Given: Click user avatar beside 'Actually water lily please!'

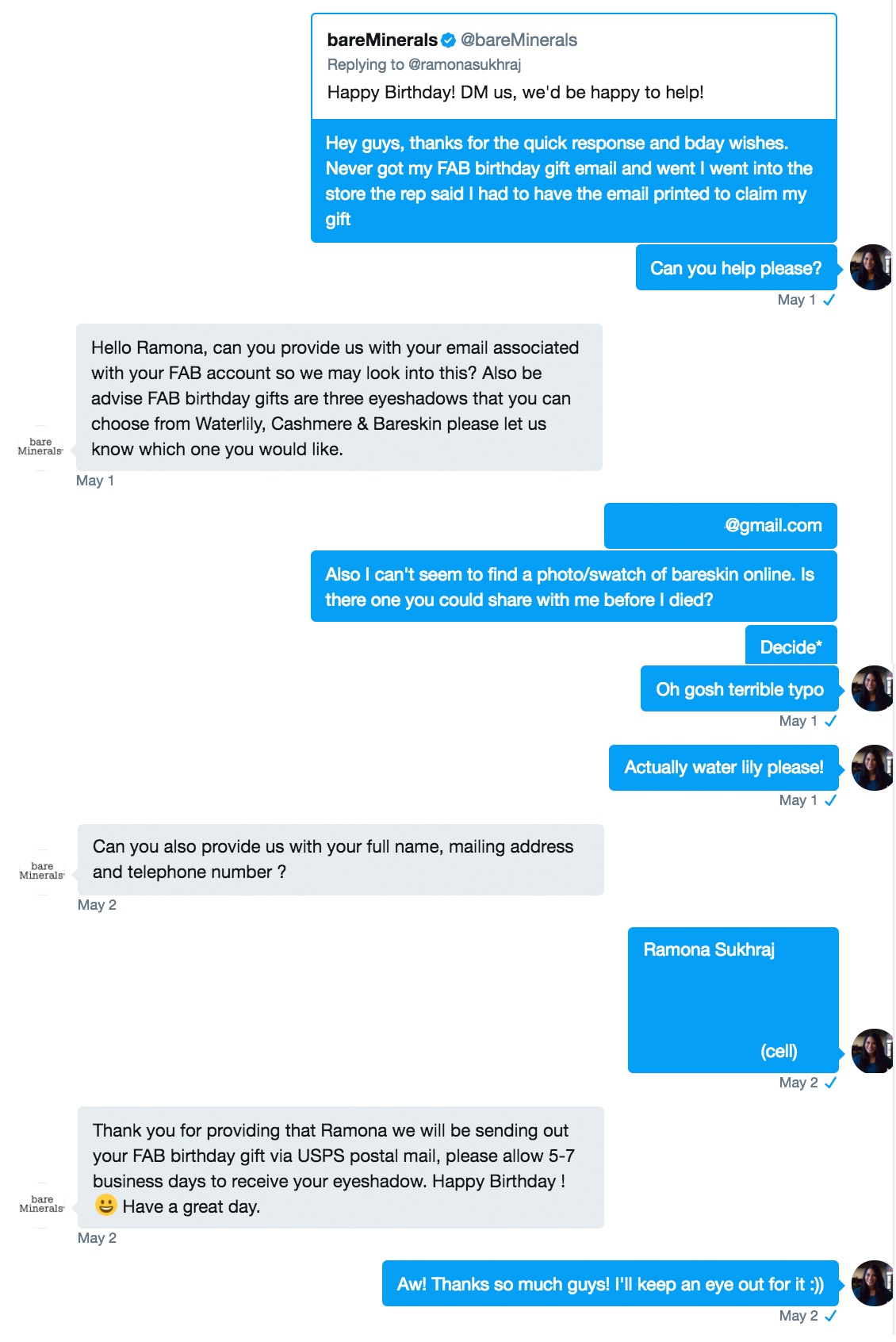Looking at the screenshot, I should pyautogui.click(x=873, y=768).
